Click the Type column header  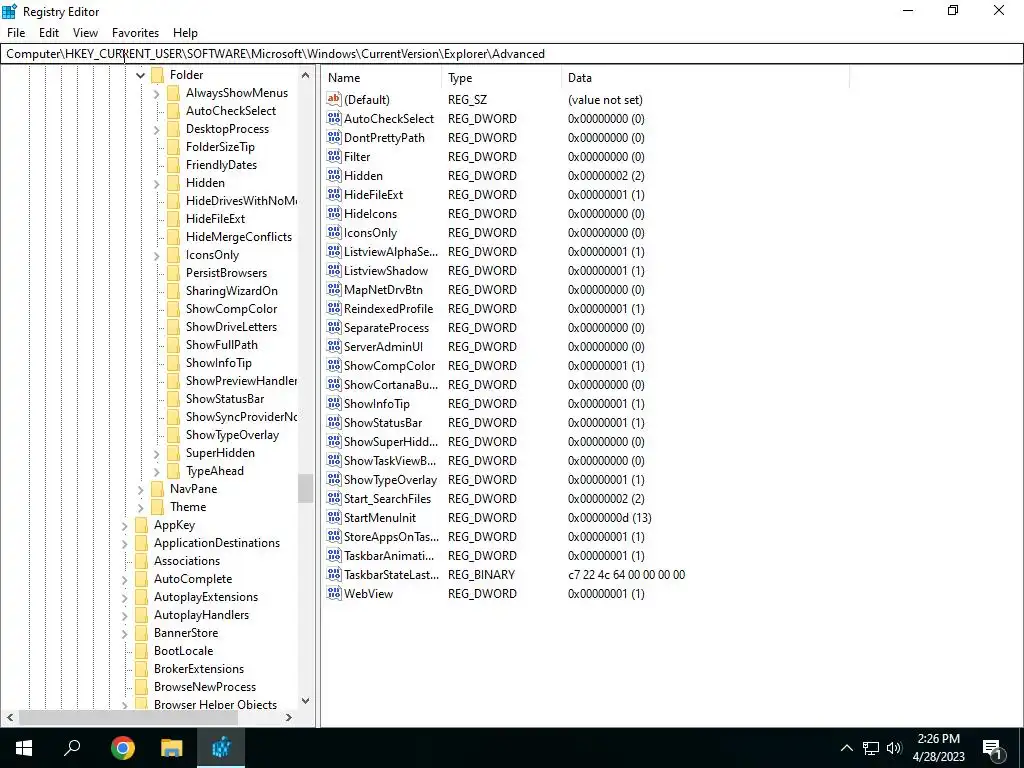502,78
